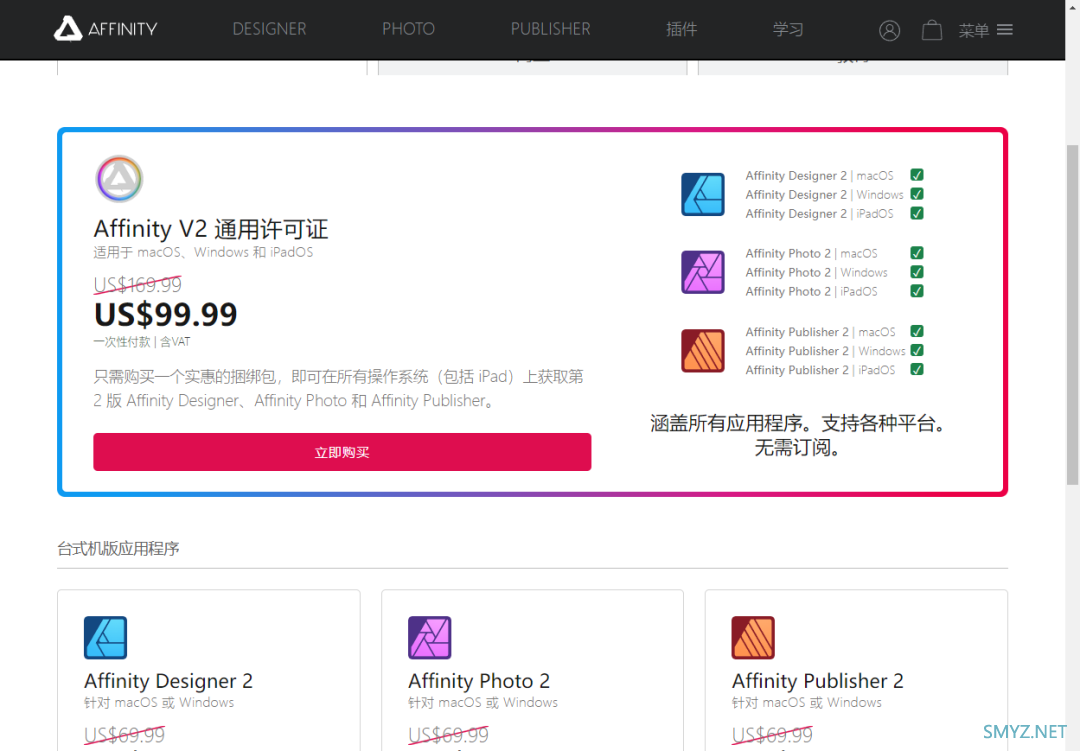The width and height of the screenshot is (1080, 751).
Task: Click Affinity Designer 2 | Windows label
Action: (824, 195)
